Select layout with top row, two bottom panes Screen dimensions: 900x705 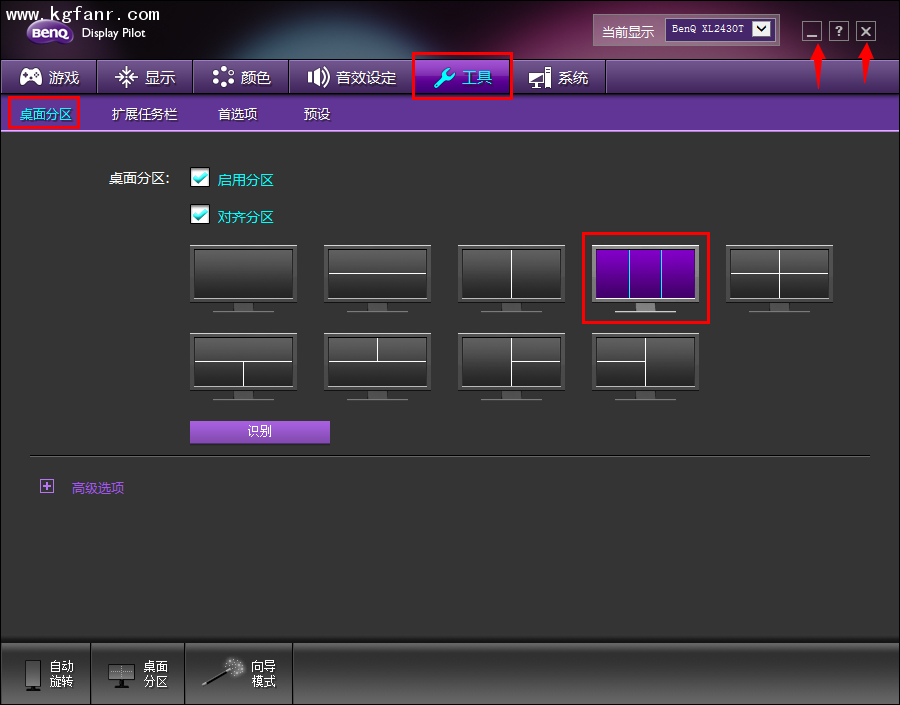click(x=243, y=361)
